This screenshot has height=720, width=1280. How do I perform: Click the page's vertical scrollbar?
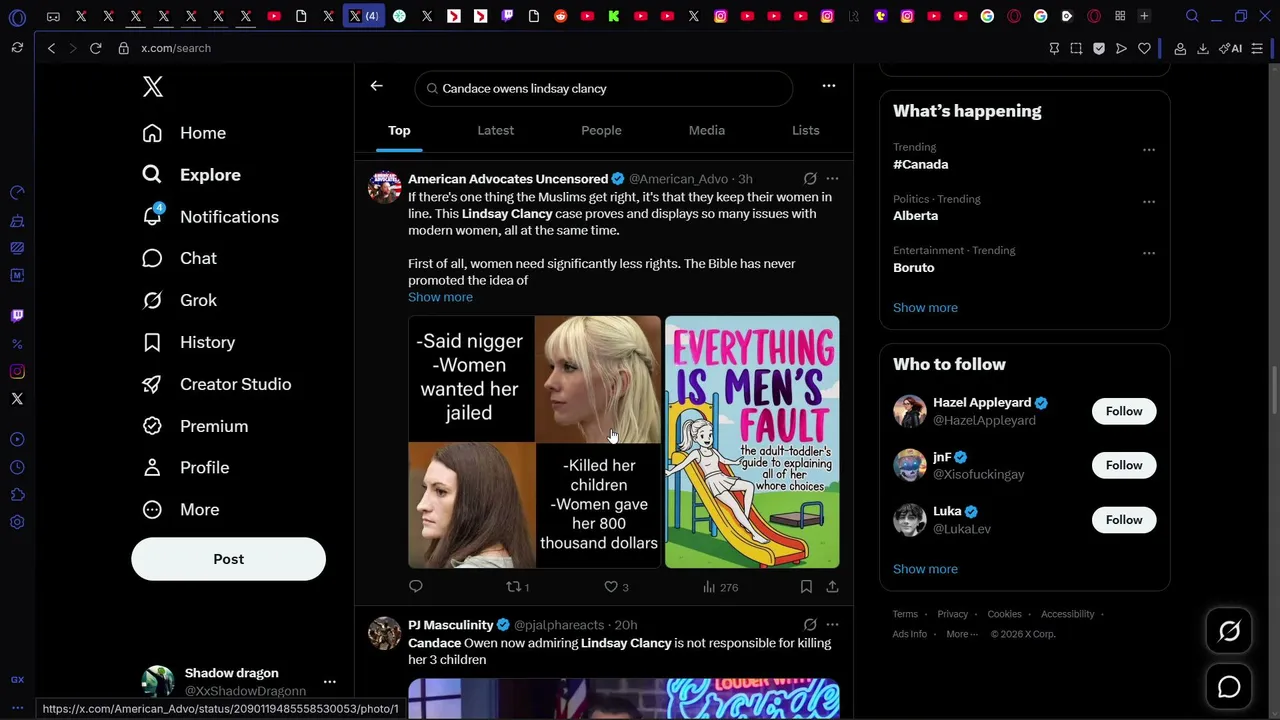click(1274, 390)
